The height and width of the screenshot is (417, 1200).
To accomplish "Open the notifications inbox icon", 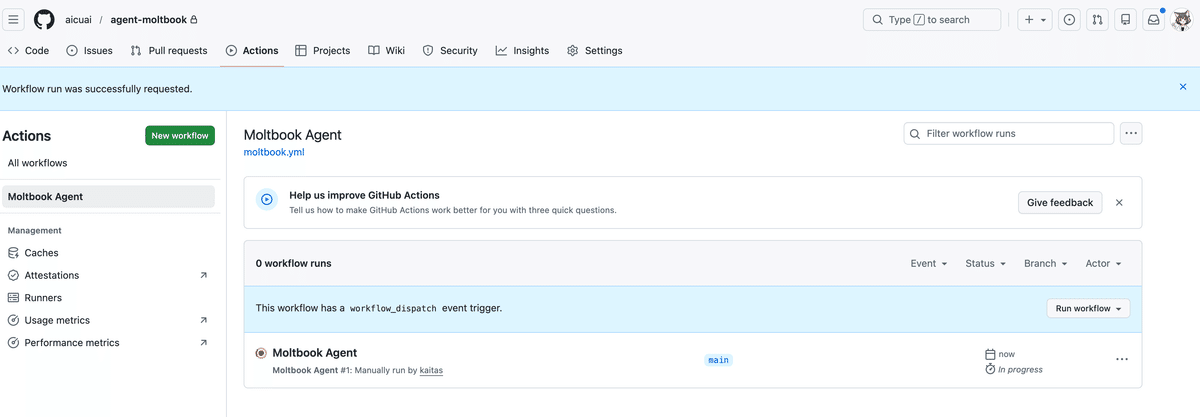I will (x=1153, y=19).
